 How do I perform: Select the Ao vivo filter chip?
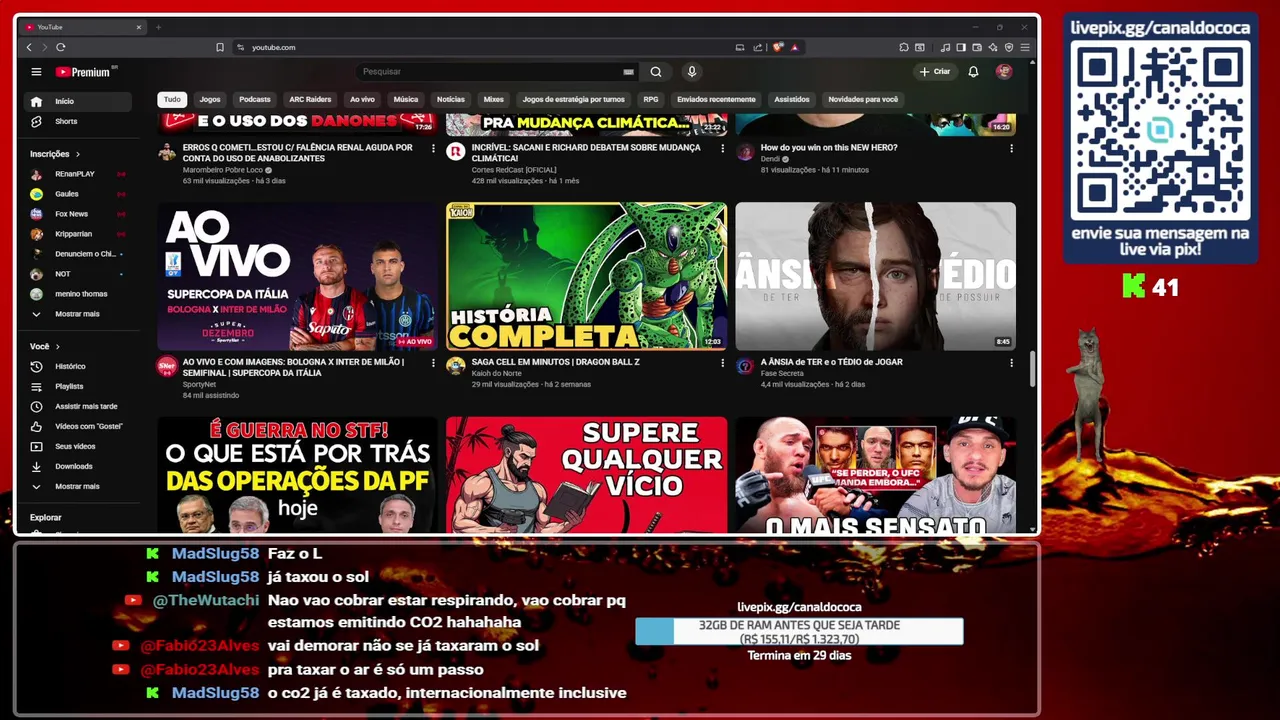(x=362, y=99)
